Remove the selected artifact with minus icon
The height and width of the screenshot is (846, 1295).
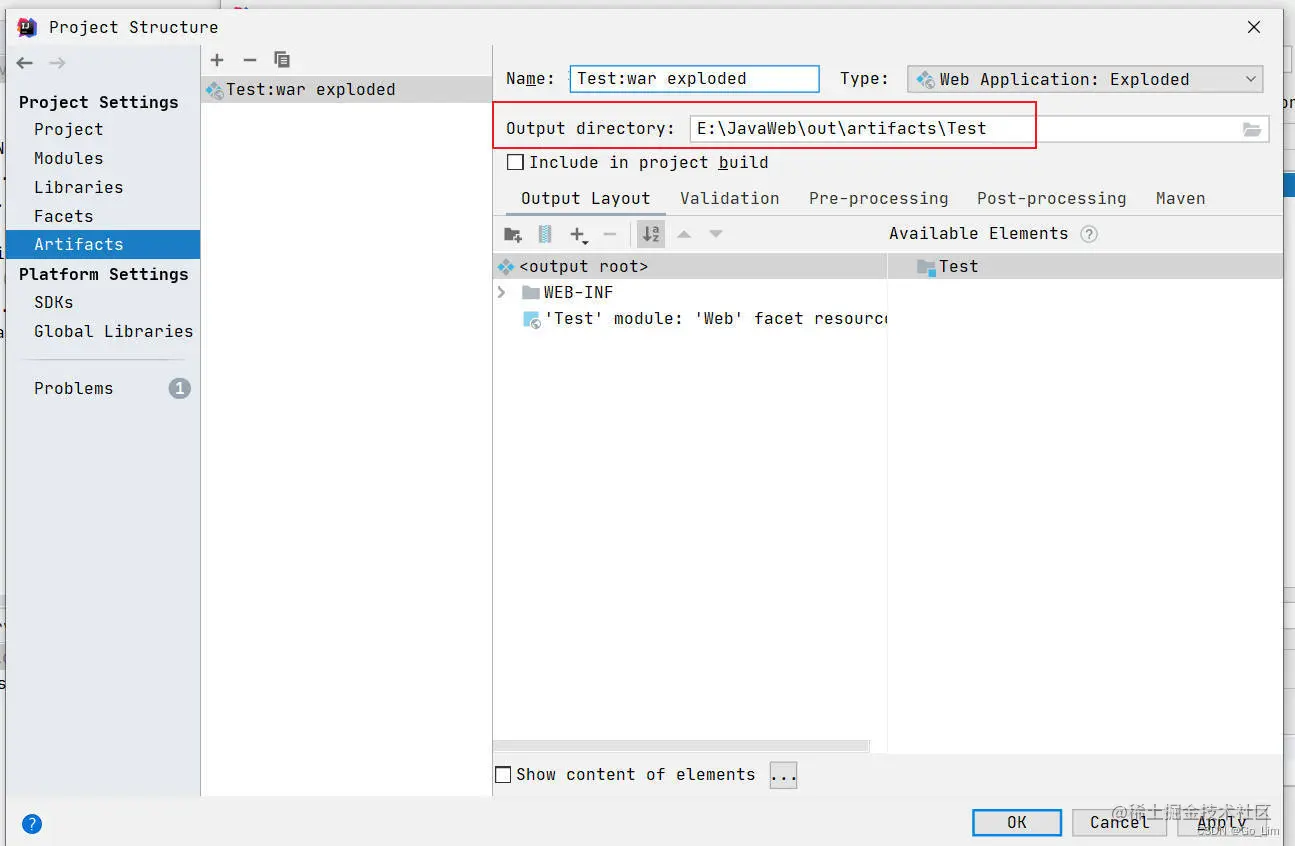coord(250,60)
